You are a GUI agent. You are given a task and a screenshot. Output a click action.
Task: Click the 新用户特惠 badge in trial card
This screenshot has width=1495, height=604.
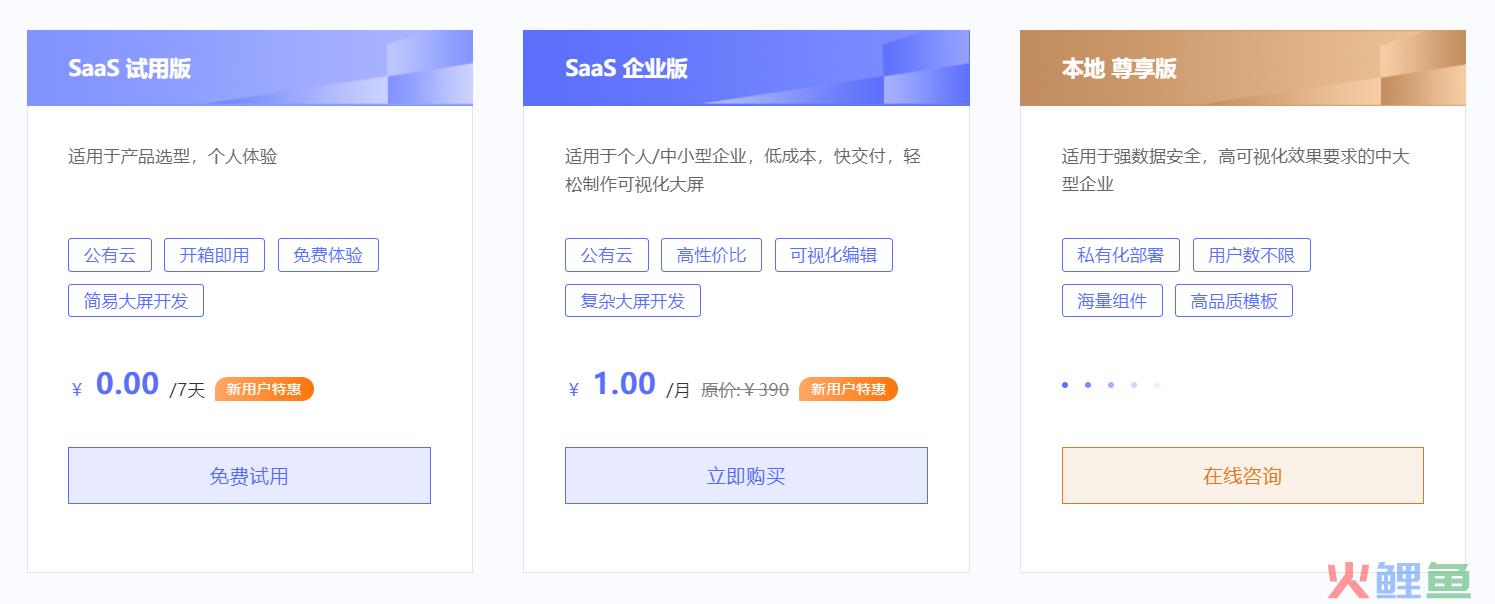264,389
